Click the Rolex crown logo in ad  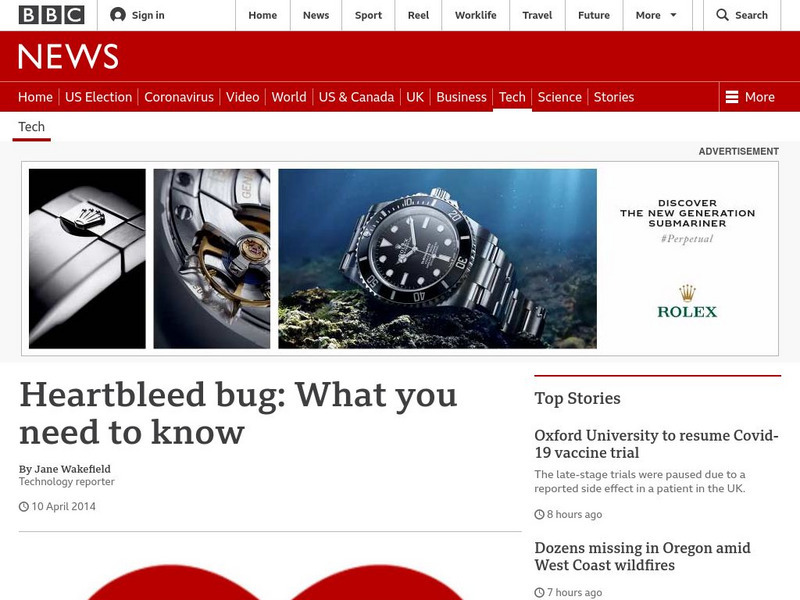pos(687,293)
